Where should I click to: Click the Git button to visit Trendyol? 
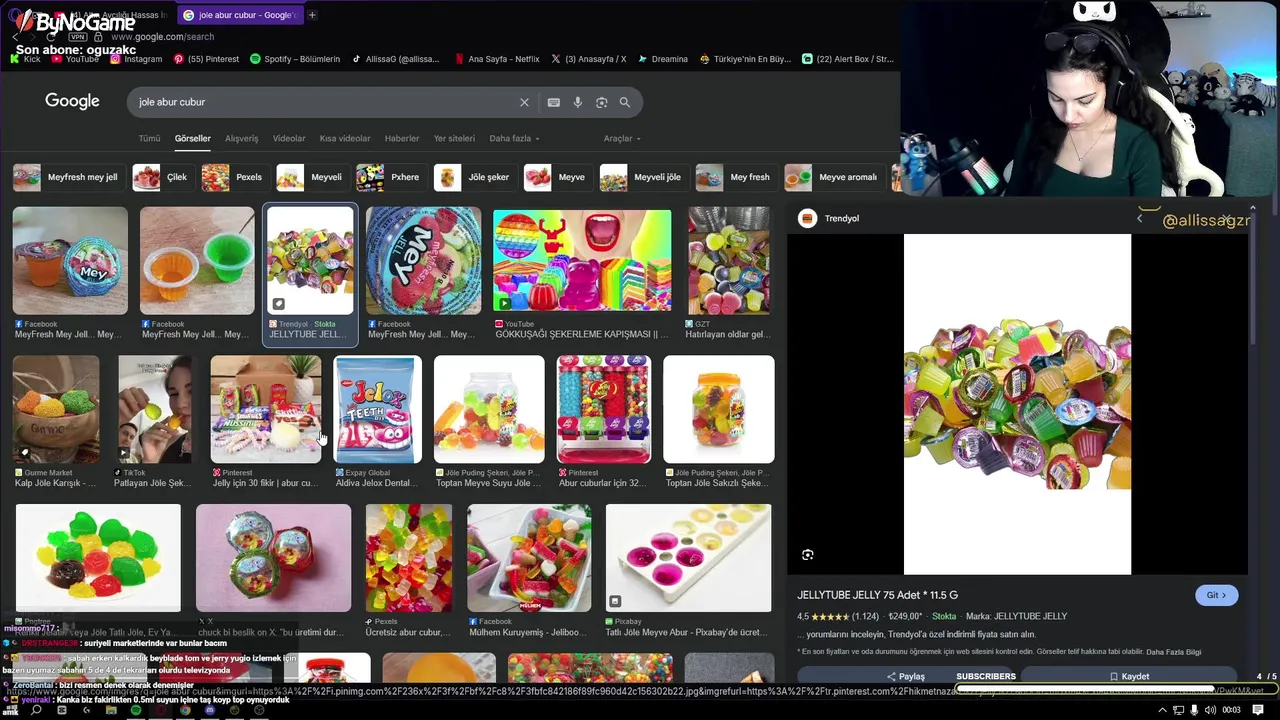(1216, 595)
